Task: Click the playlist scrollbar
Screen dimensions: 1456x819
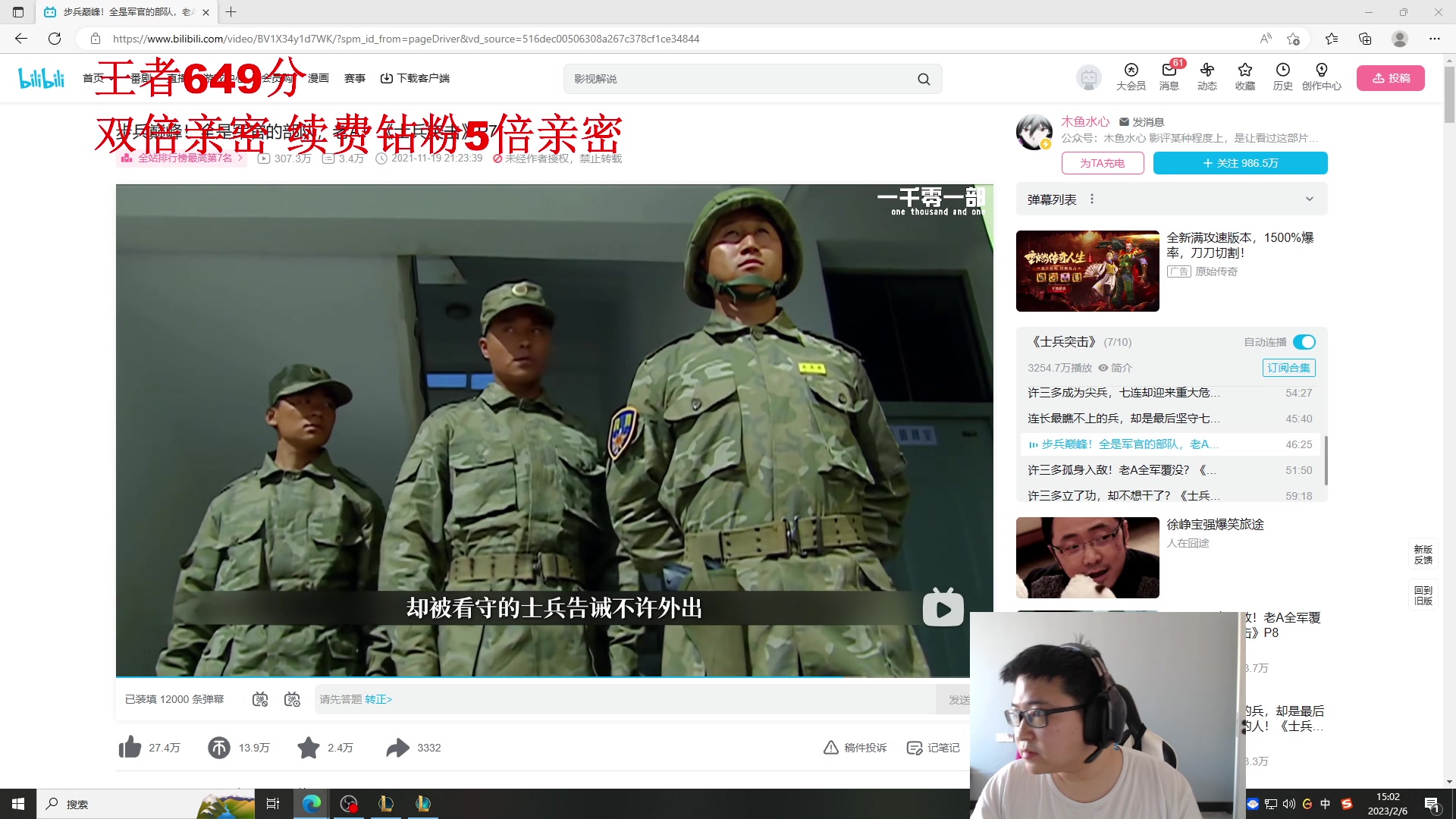Action: (x=1326, y=460)
